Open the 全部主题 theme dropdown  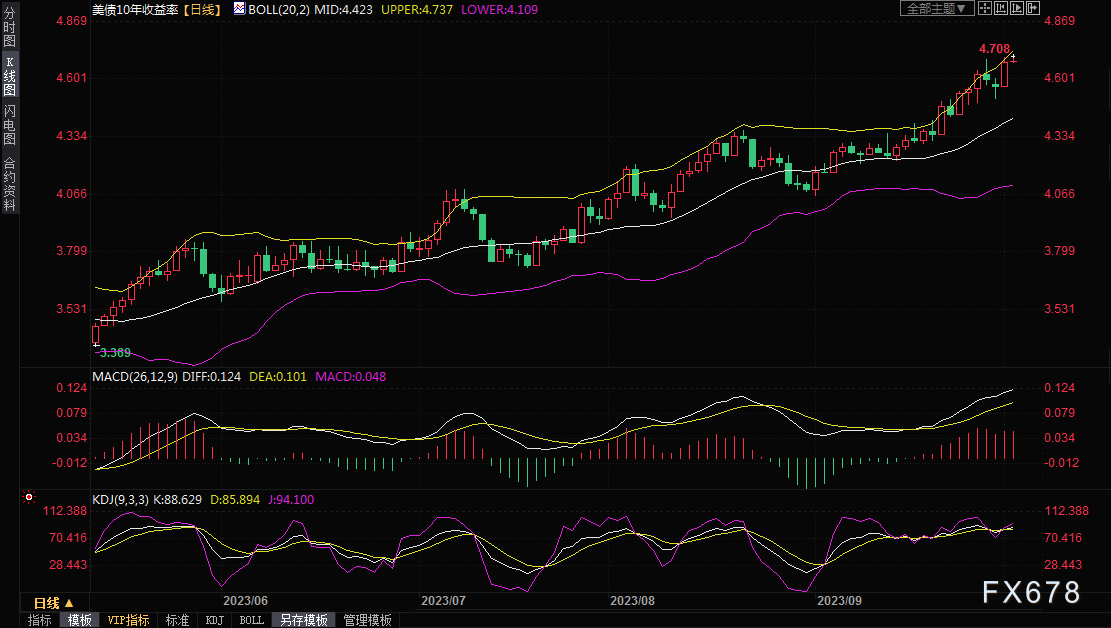[937, 9]
